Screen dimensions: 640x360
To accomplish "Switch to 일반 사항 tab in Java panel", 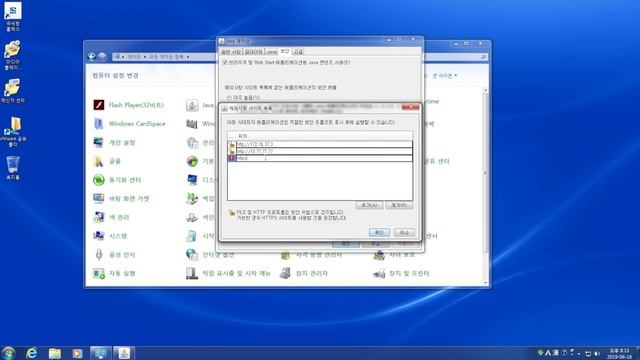I will (231, 52).
